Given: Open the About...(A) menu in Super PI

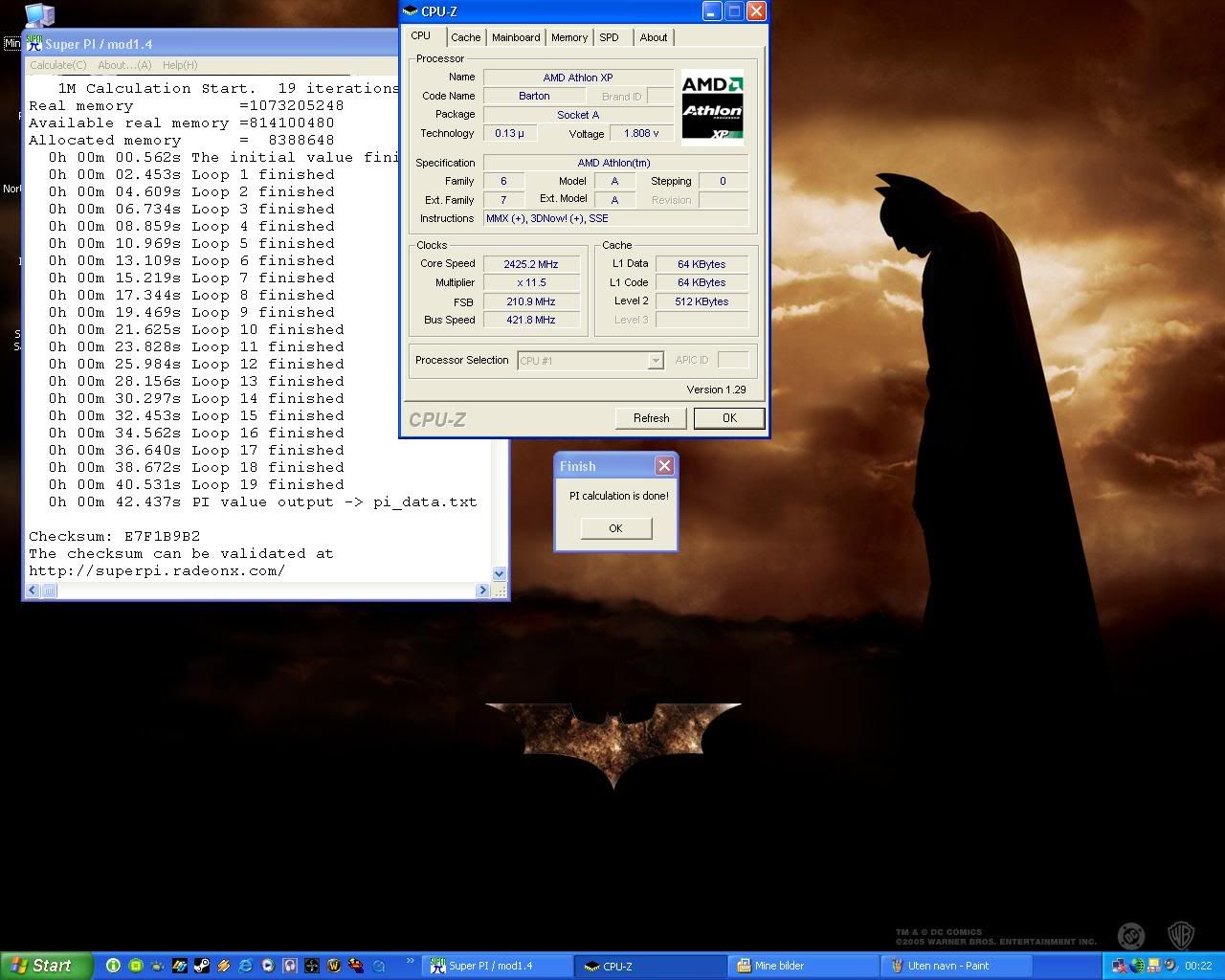Looking at the screenshot, I should click(124, 65).
